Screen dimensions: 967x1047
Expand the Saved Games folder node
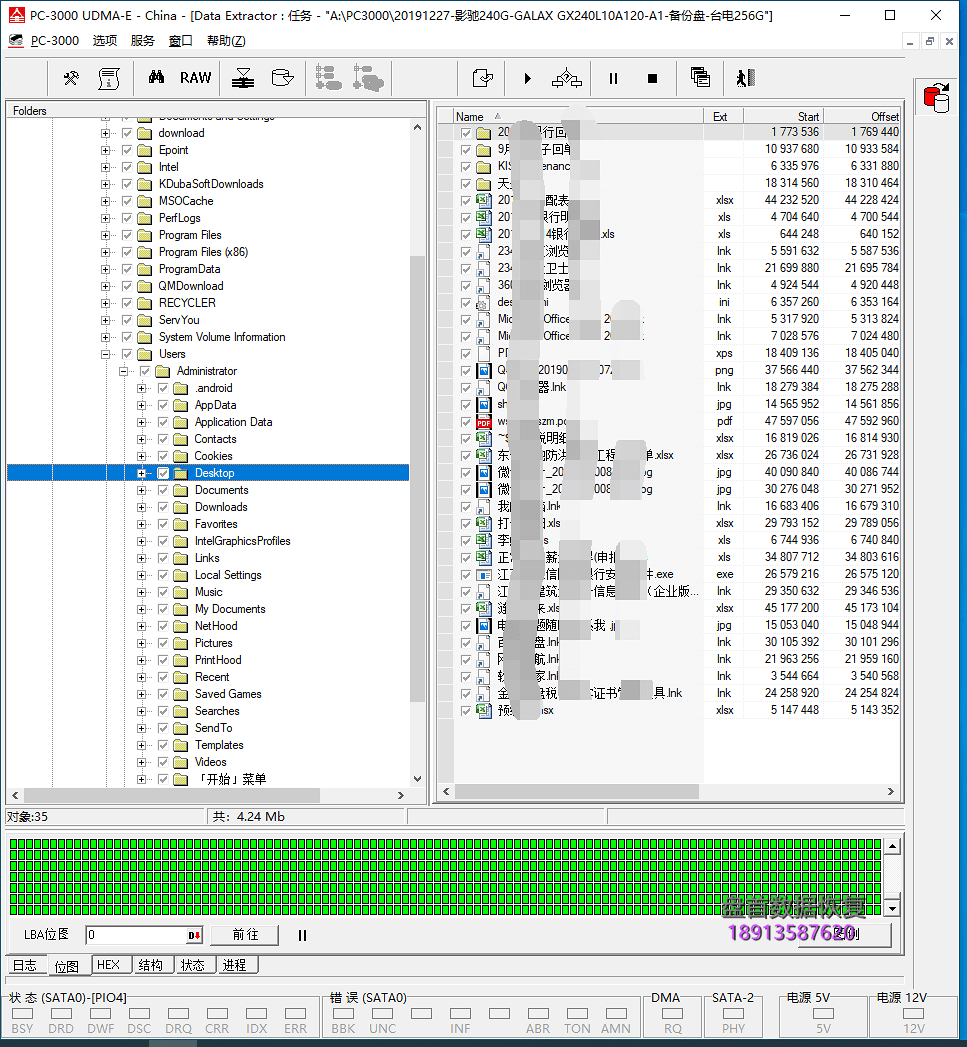tap(142, 694)
